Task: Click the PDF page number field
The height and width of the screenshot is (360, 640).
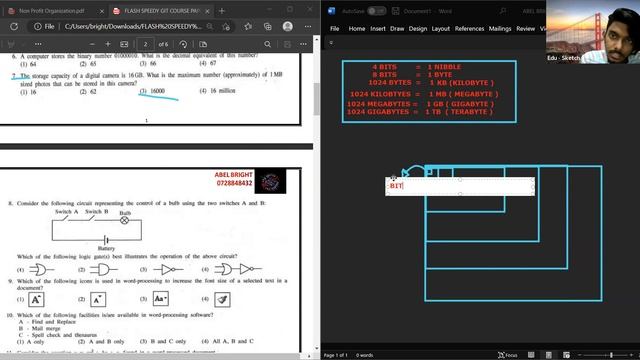Action: (x=145, y=44)
